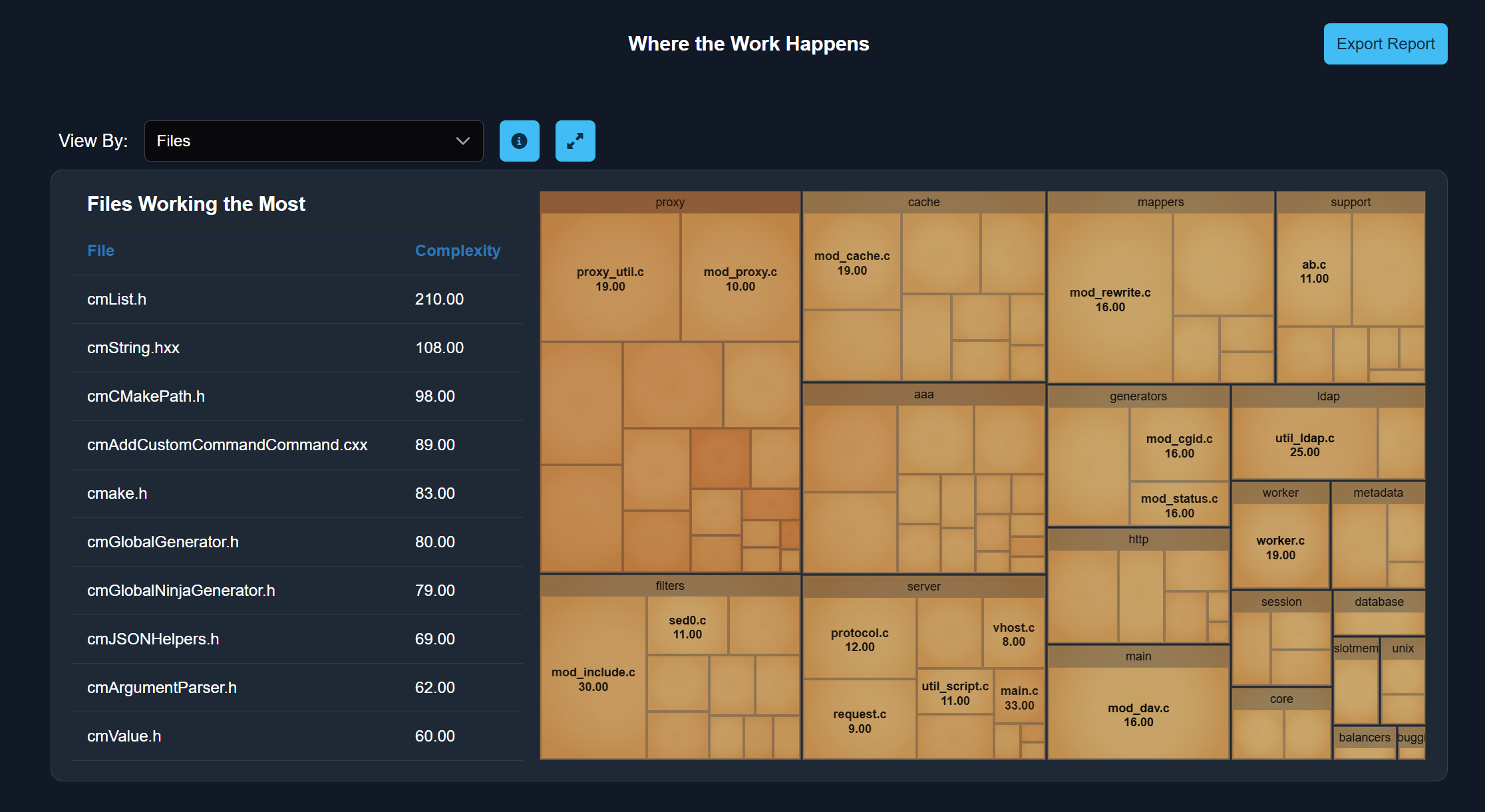This screenshot has height=812, width=1485.
Task: Sort by the Complexity column header
Action: pos(457,251)
